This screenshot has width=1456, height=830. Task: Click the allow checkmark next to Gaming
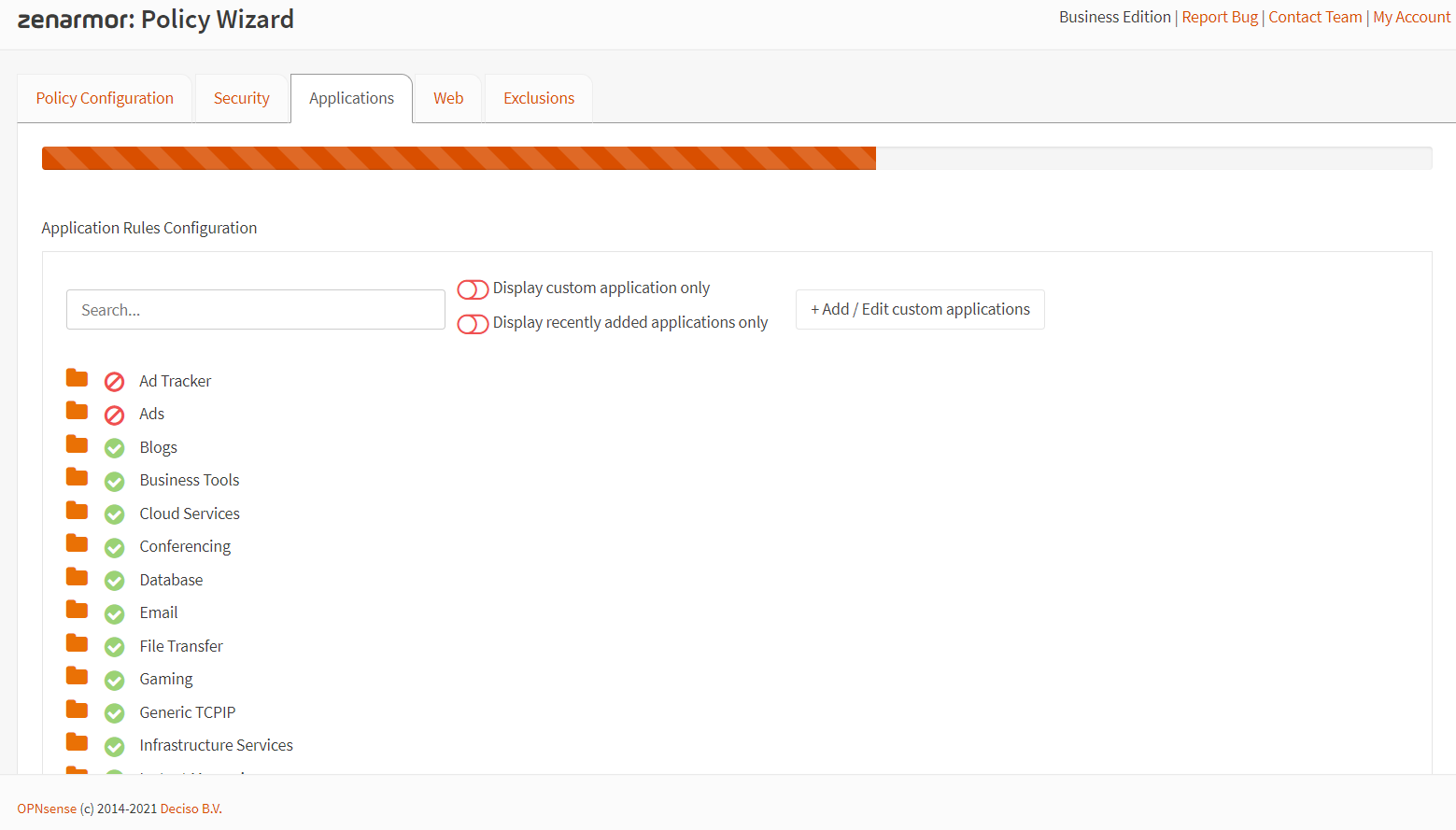114,679
